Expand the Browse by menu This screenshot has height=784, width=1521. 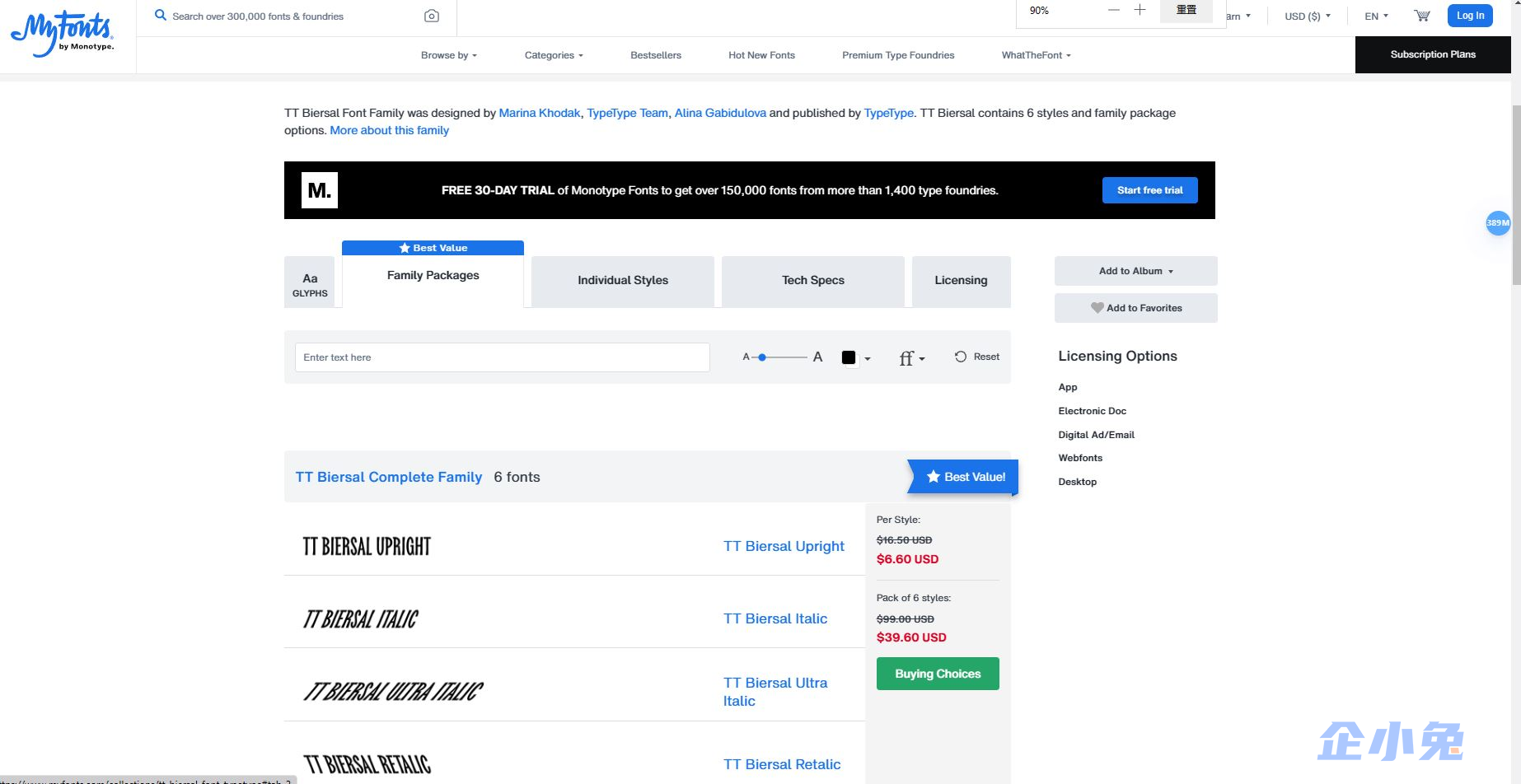coord(448,55)
